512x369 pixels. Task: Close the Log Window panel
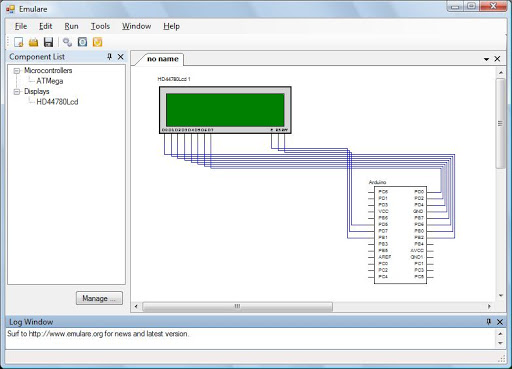click(x=500, y=322)
